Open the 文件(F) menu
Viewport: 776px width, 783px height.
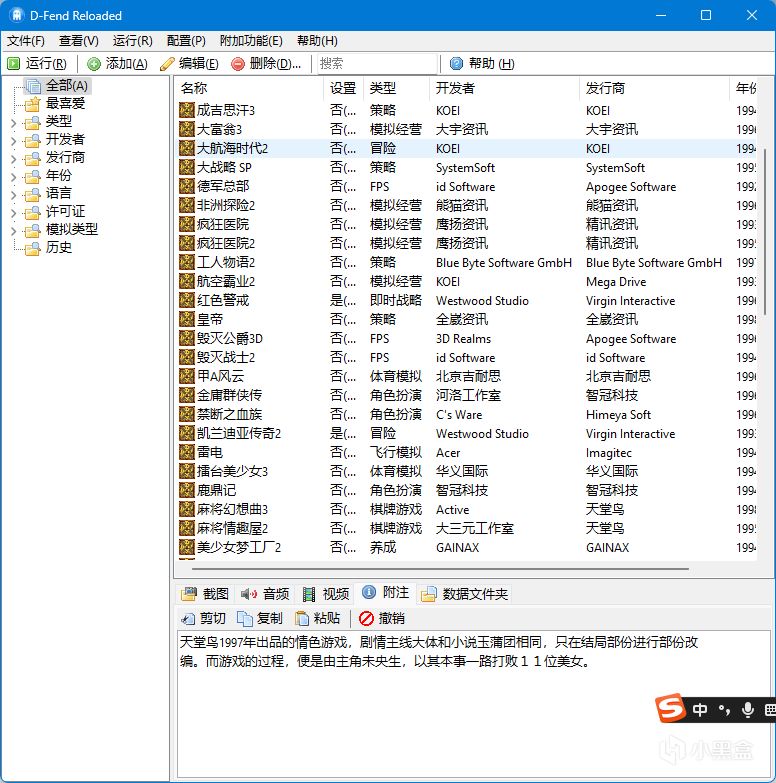coord(25,40)
